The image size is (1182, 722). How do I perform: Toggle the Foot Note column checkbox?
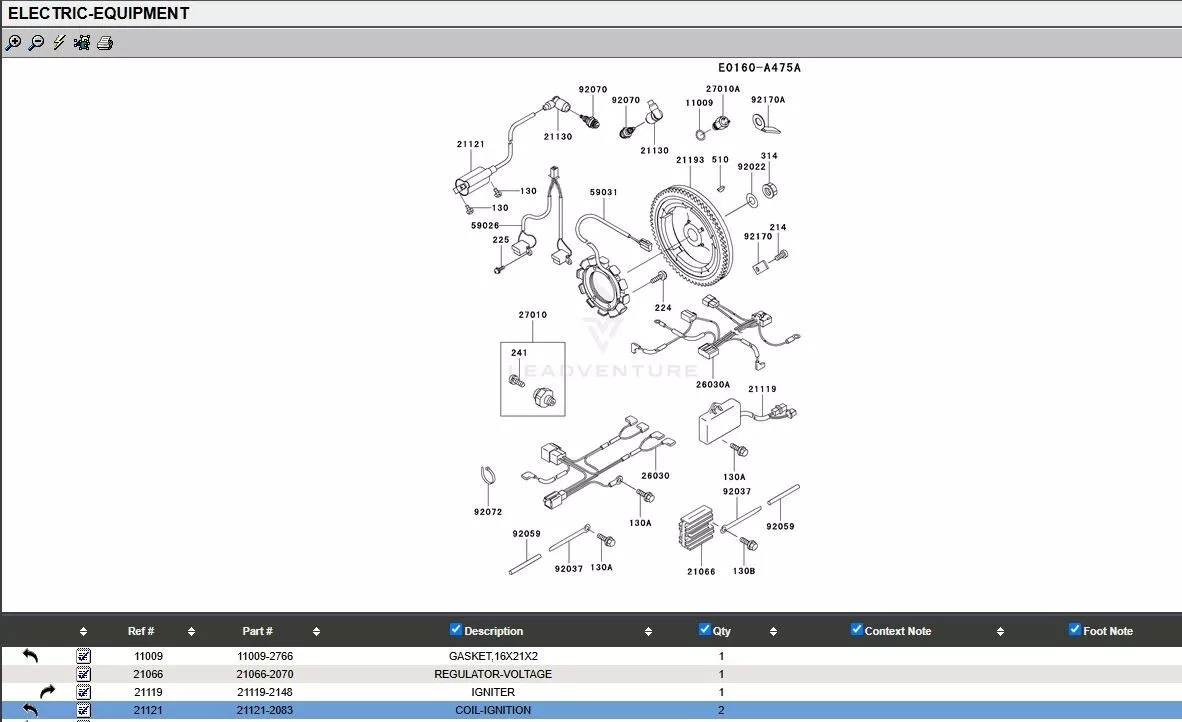coord(1075,630)
